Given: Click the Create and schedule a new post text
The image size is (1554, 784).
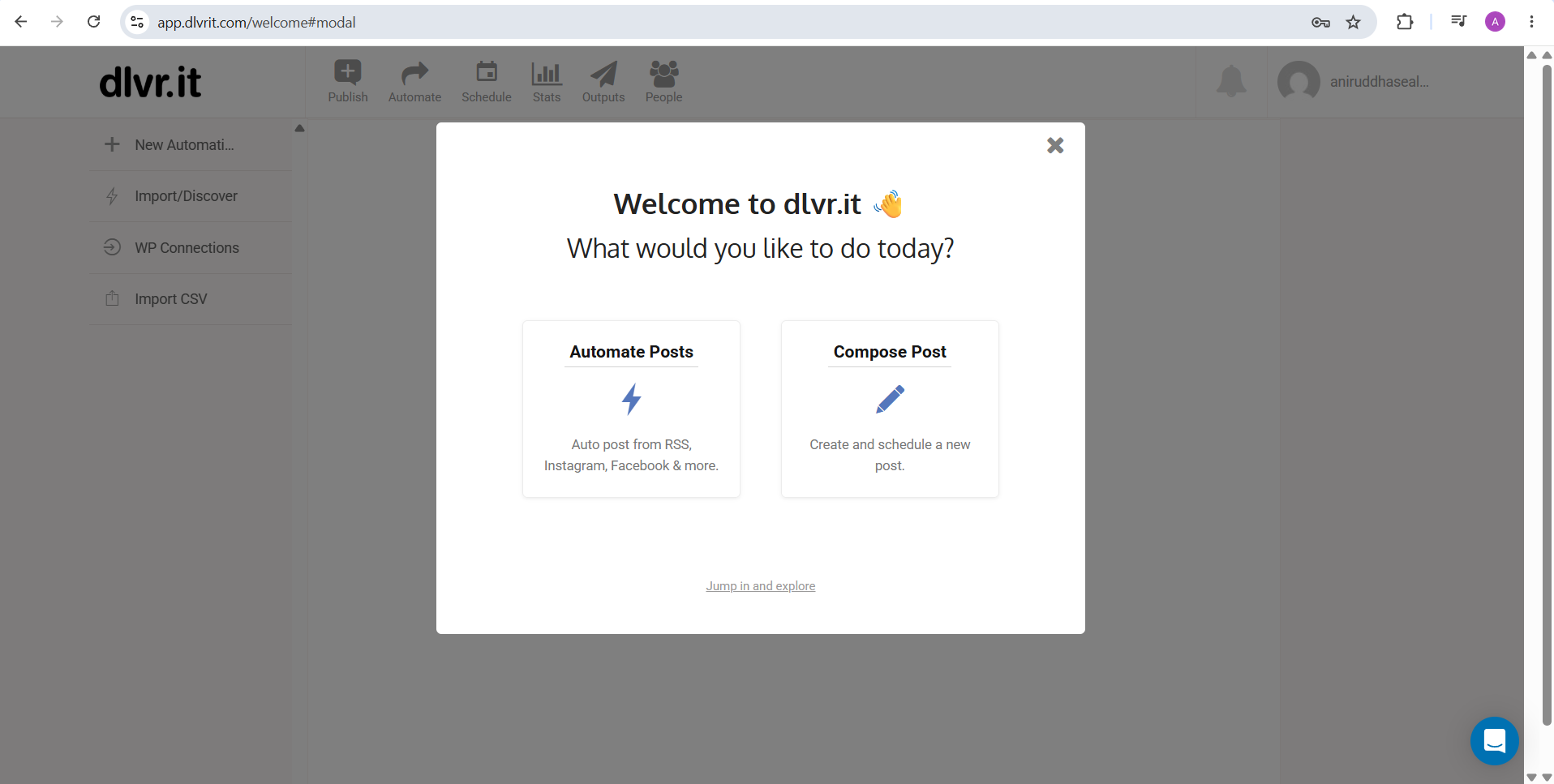Looking at the screenshot, I should tap(890, 455).
